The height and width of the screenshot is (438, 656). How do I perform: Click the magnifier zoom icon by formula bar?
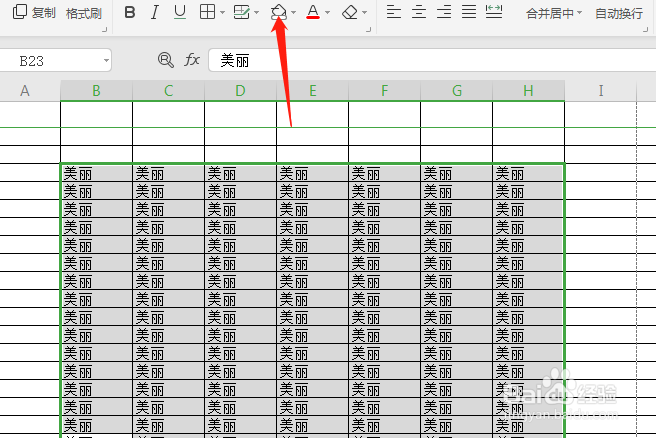166,60
